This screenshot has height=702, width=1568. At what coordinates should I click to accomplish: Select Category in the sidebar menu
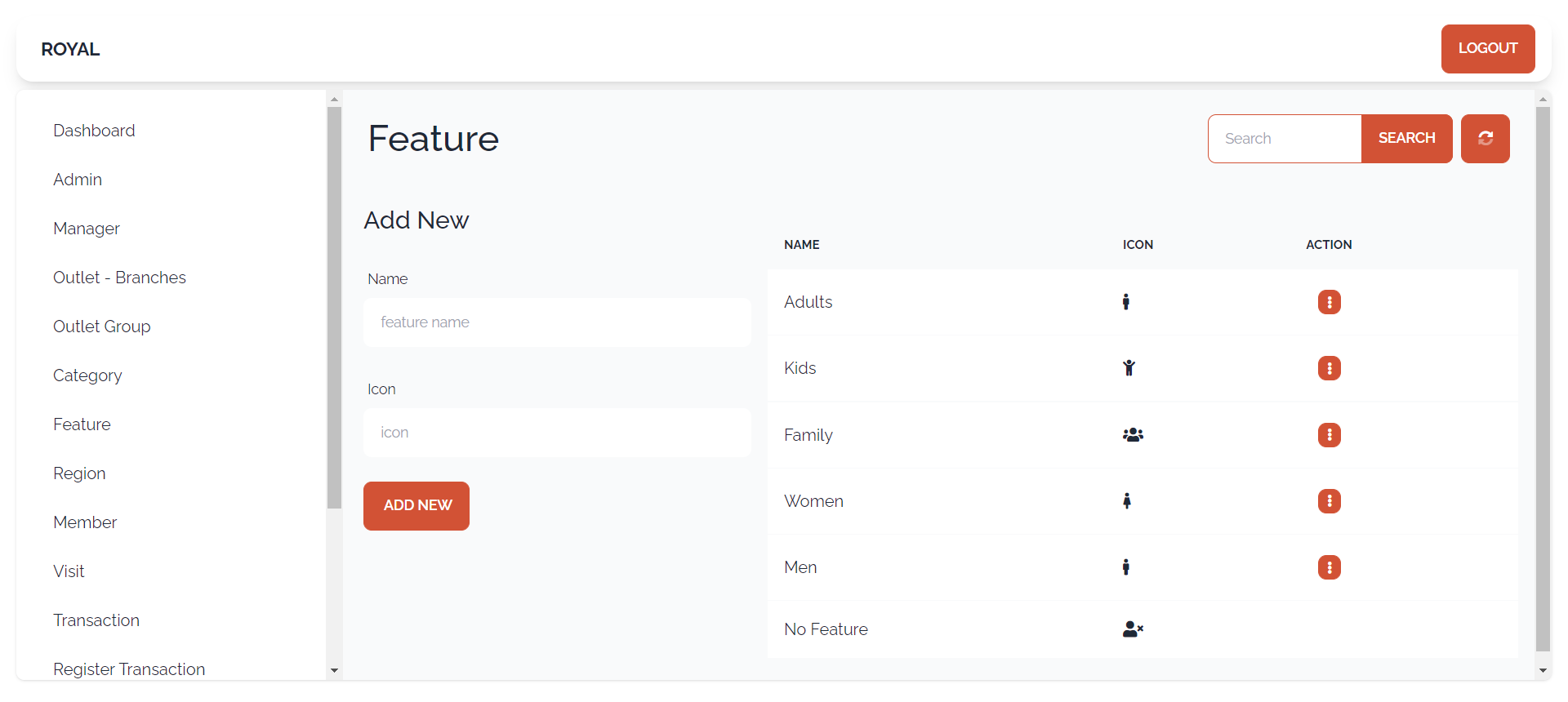click(87, 375)
